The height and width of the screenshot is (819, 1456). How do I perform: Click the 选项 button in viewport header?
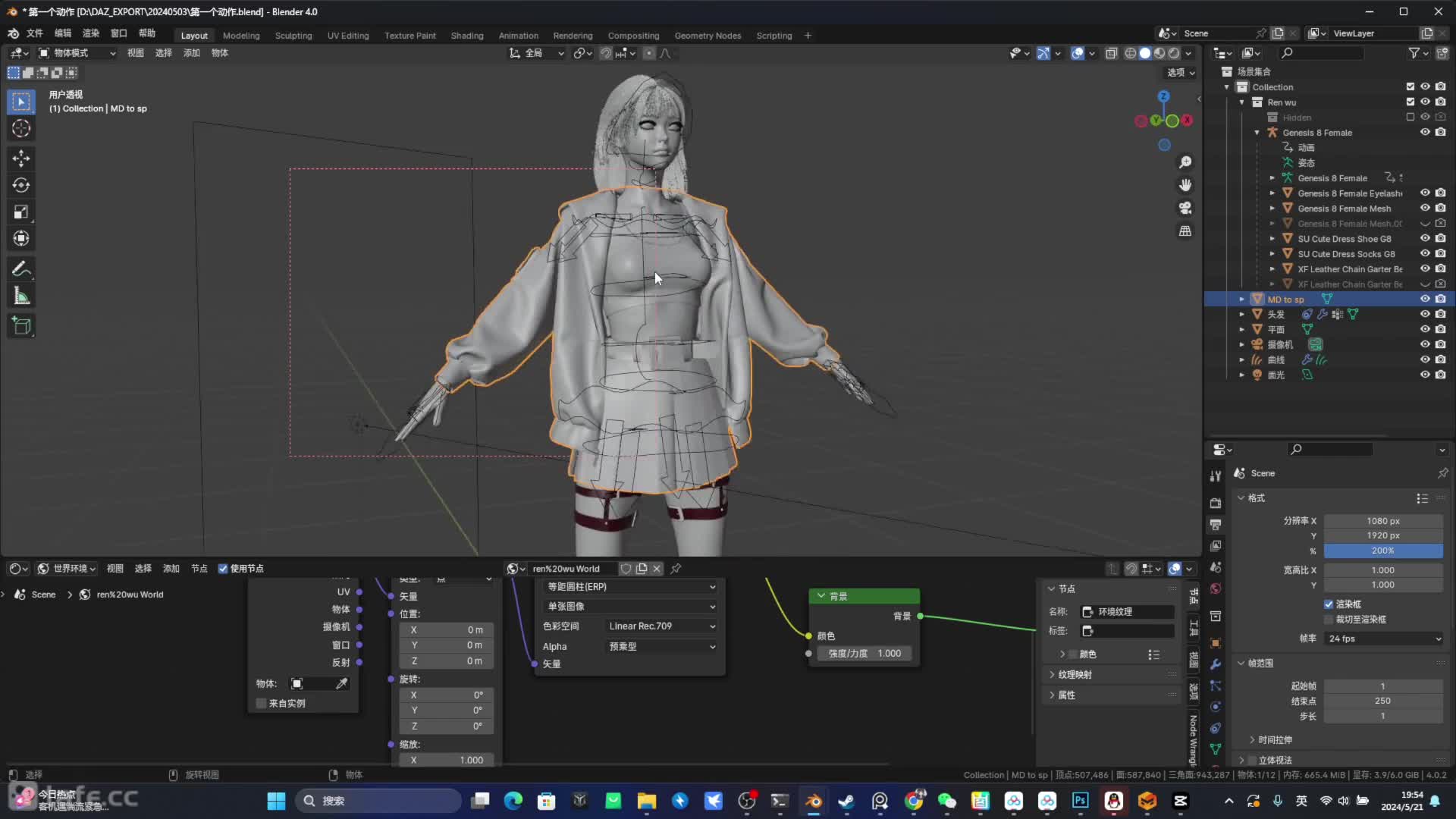pyautogui.click(x=1181, y=73)
